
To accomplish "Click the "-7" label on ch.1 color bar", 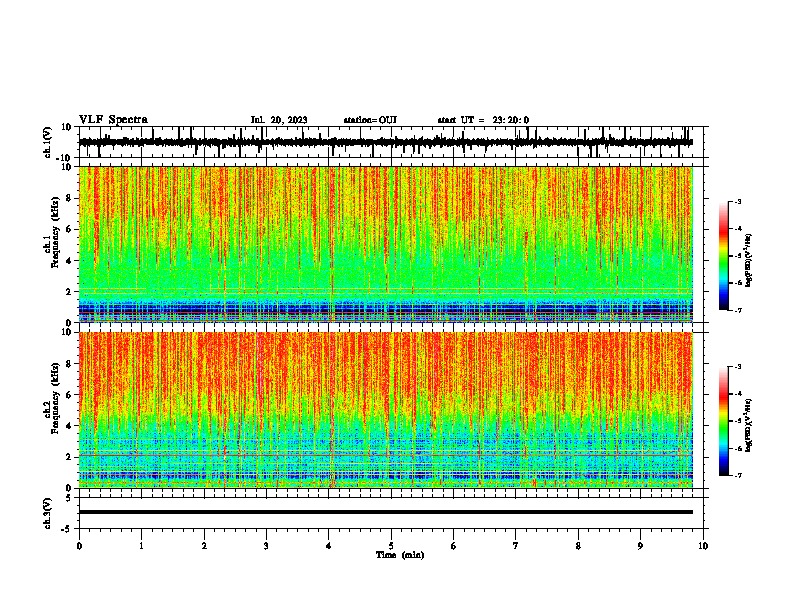I will point(738,310).
